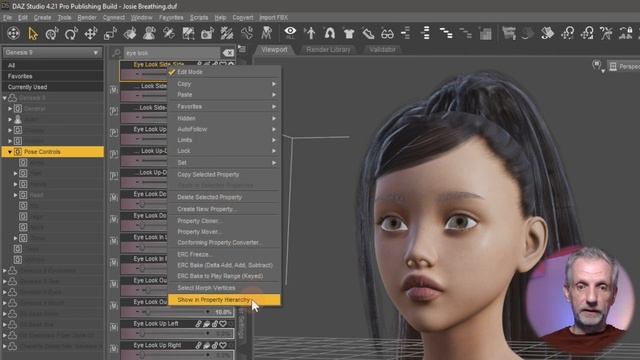Image resolution: width=640 pixels, height=360 pixels.
Task: Open the Genesis 9 figure dropdown
Action: 52,53
